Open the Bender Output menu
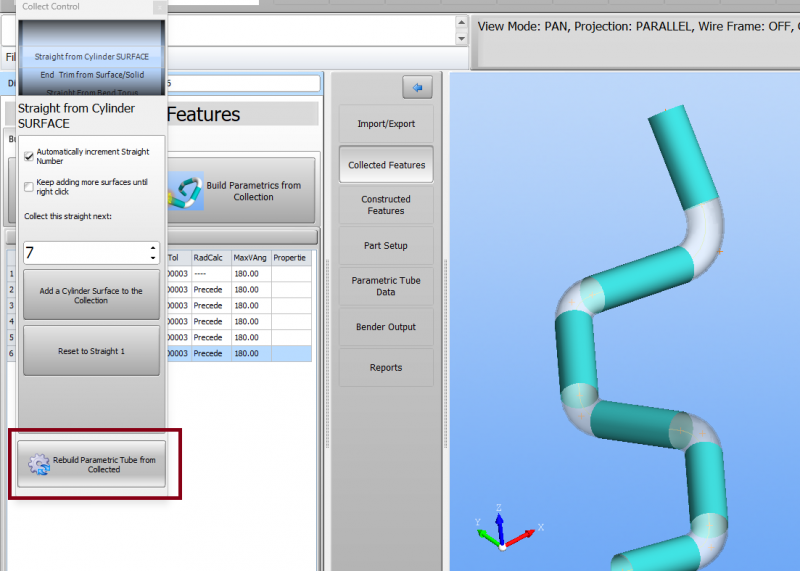Image resolution: width=800 pixels, height=571 pixels. (386, 327)
